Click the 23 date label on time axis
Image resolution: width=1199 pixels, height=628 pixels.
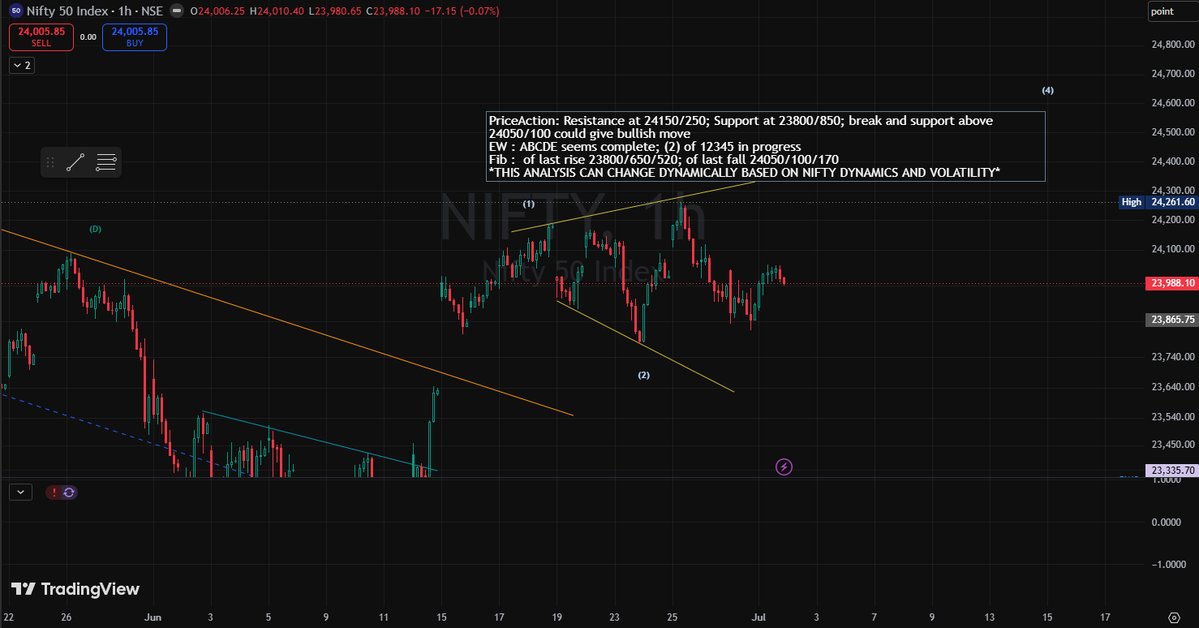[615, 617]
